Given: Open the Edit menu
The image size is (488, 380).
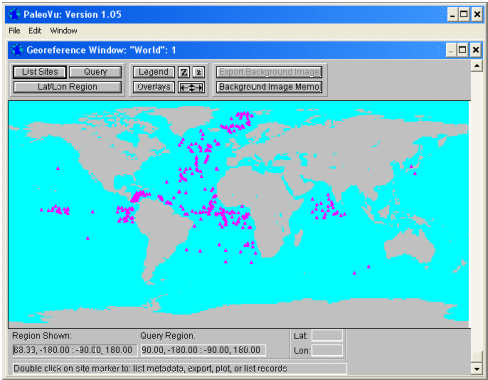Looking at the screenshot, I should pyautogui.click(x=35, y=31).
